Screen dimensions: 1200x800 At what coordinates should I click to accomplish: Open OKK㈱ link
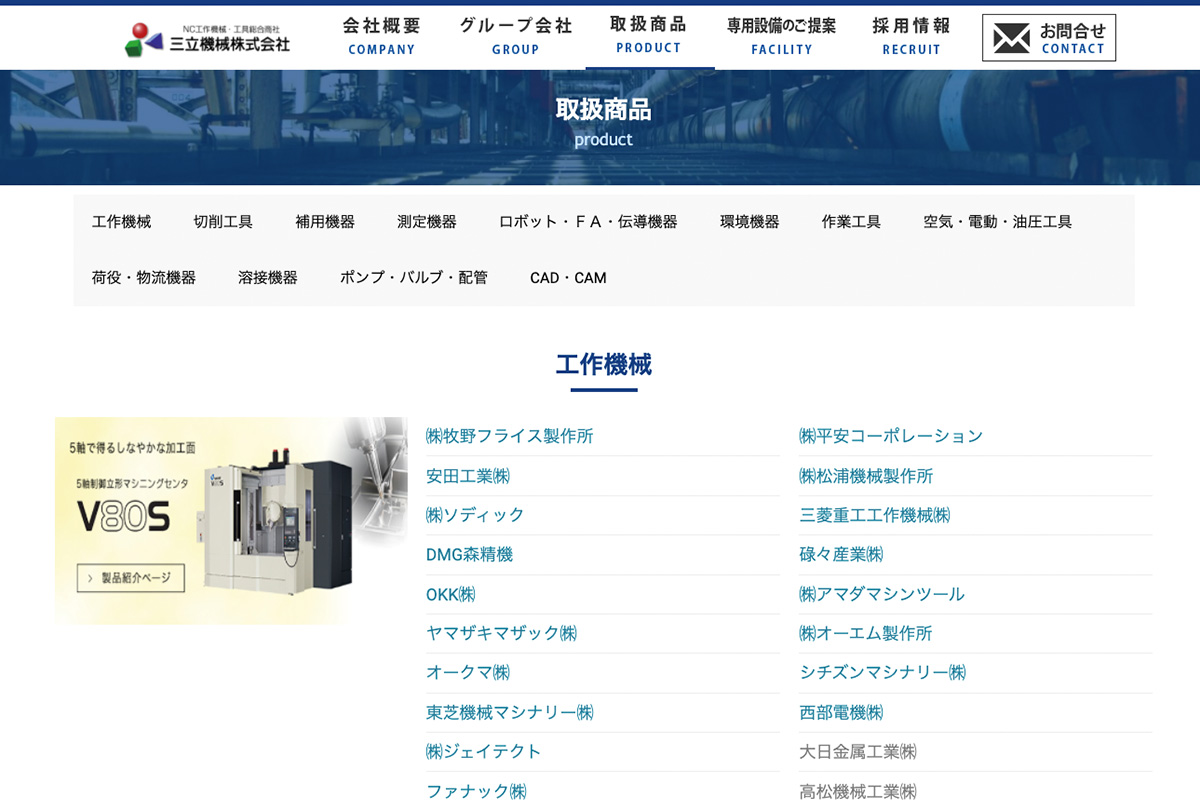[451, 595]
